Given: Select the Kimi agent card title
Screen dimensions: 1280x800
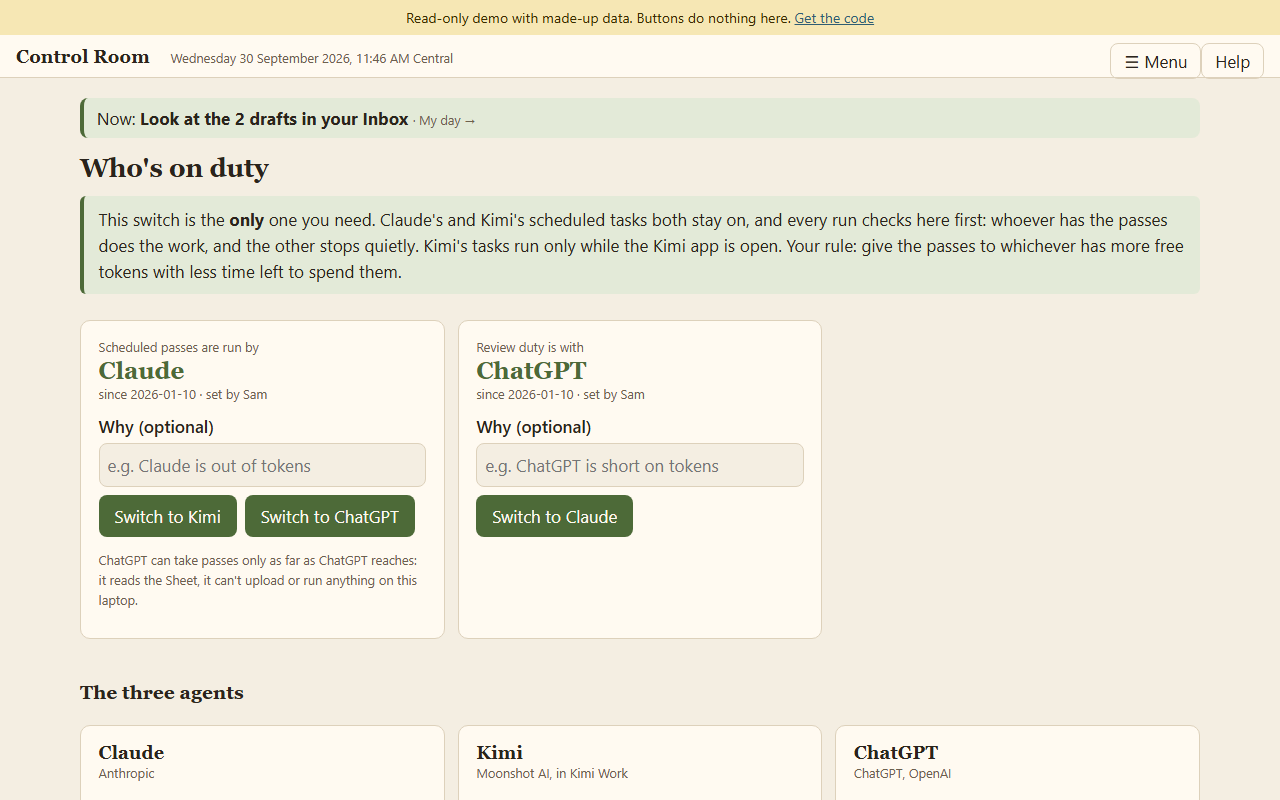Looking at the screenshot, I should click(499, 752).
